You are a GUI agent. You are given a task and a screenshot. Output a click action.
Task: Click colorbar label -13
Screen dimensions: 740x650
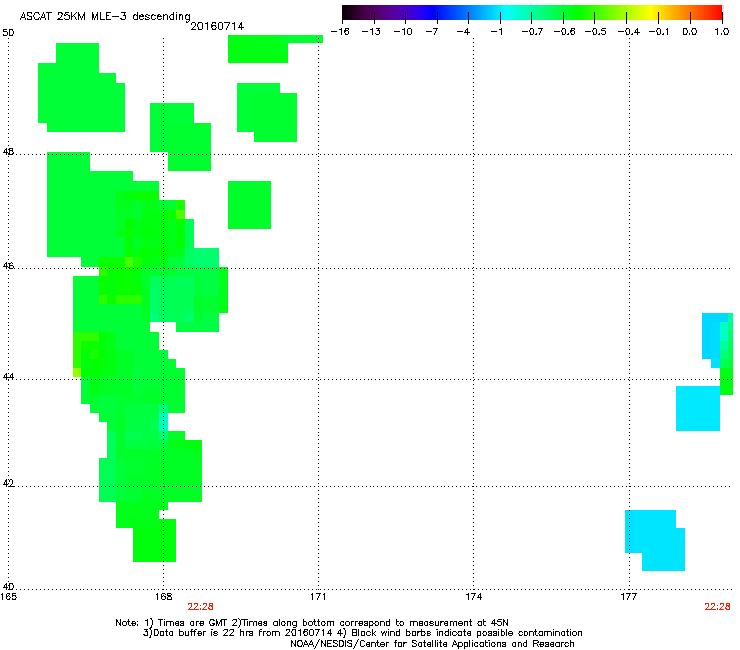[x=371, y=32]
